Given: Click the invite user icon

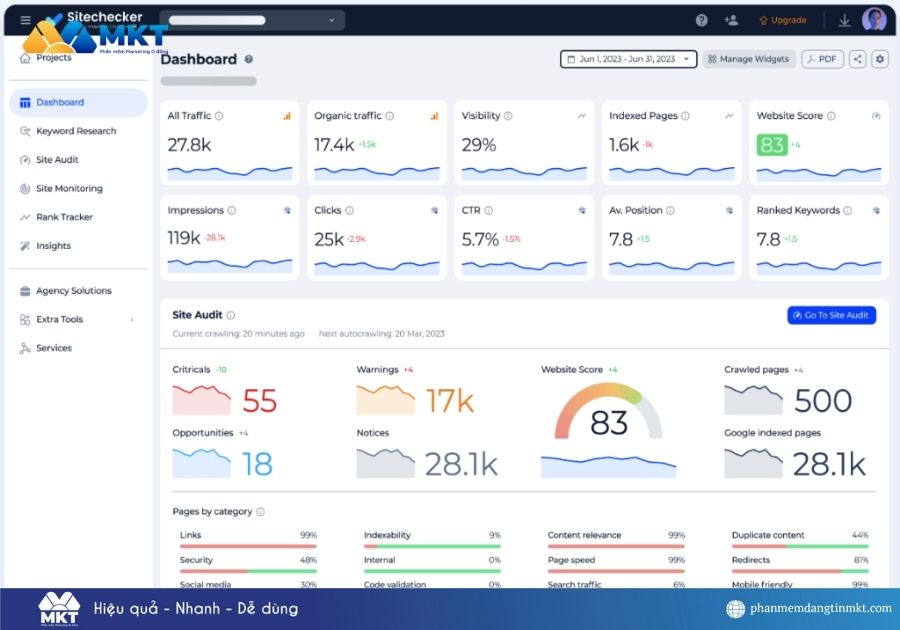Looking at the screenshot, I should tap(730, 19).
